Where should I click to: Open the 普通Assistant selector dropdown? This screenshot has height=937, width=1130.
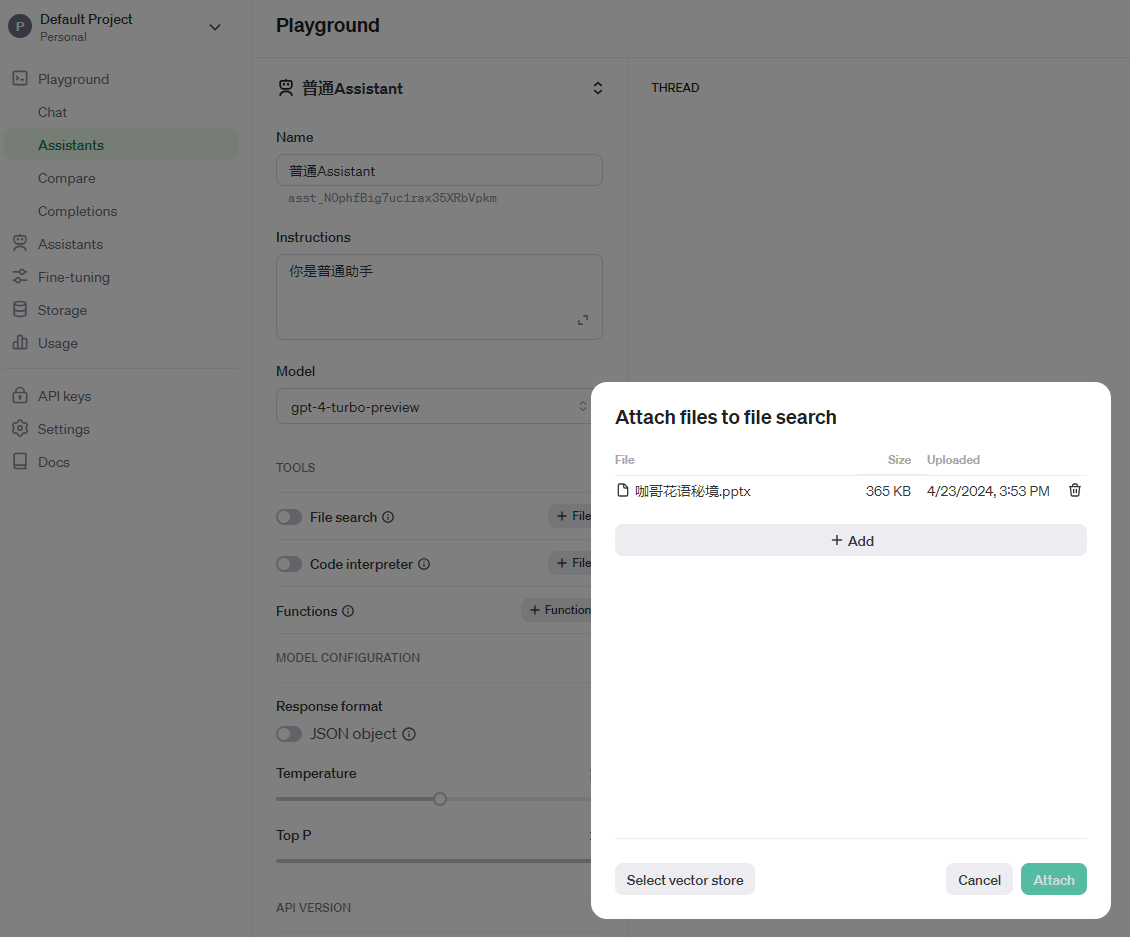click(x=597, y=88)
